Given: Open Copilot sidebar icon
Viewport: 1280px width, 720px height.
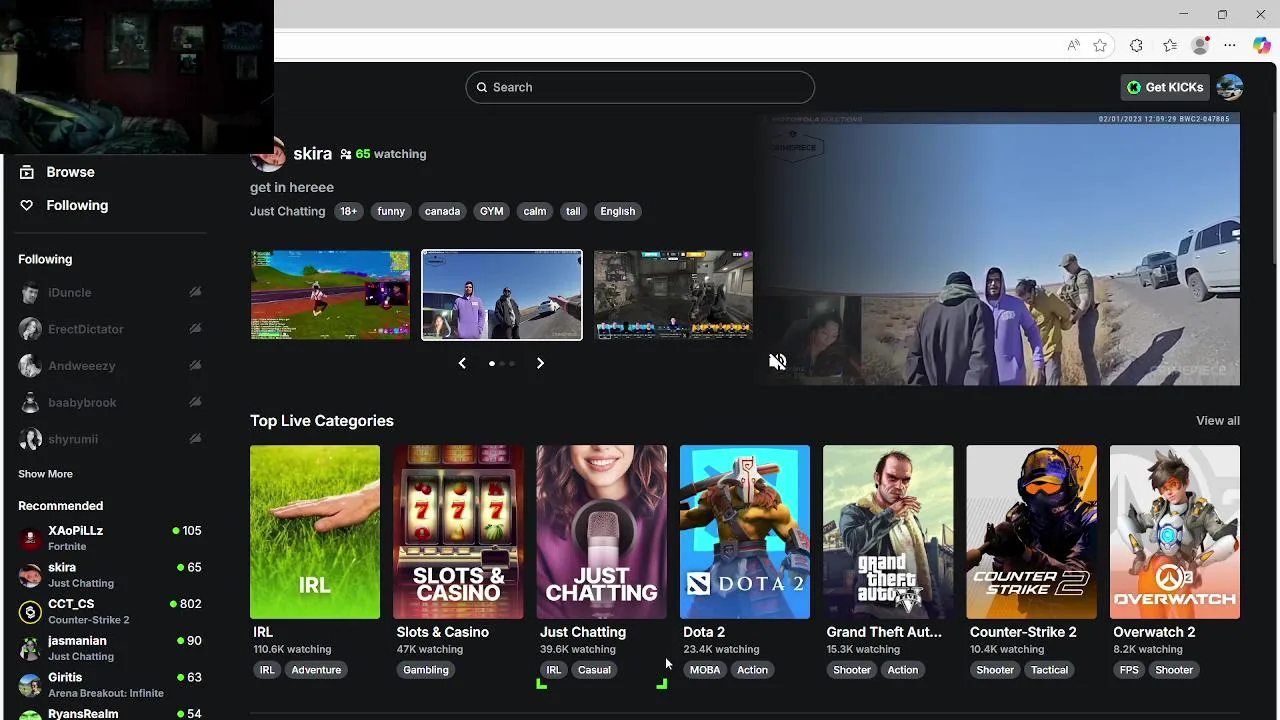Looking at the screenshot, I should [1262, 45].
